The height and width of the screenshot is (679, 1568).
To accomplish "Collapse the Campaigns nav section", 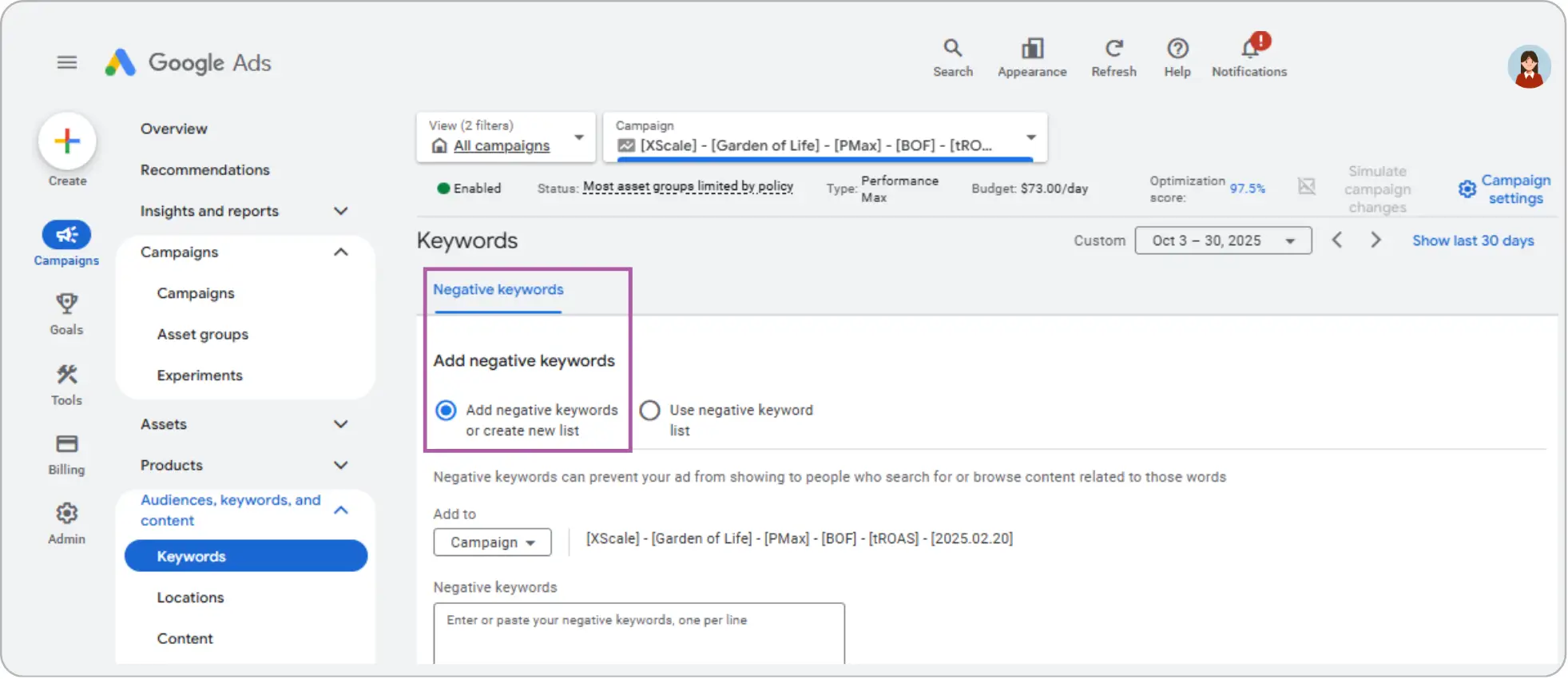I will coord(341,252).
